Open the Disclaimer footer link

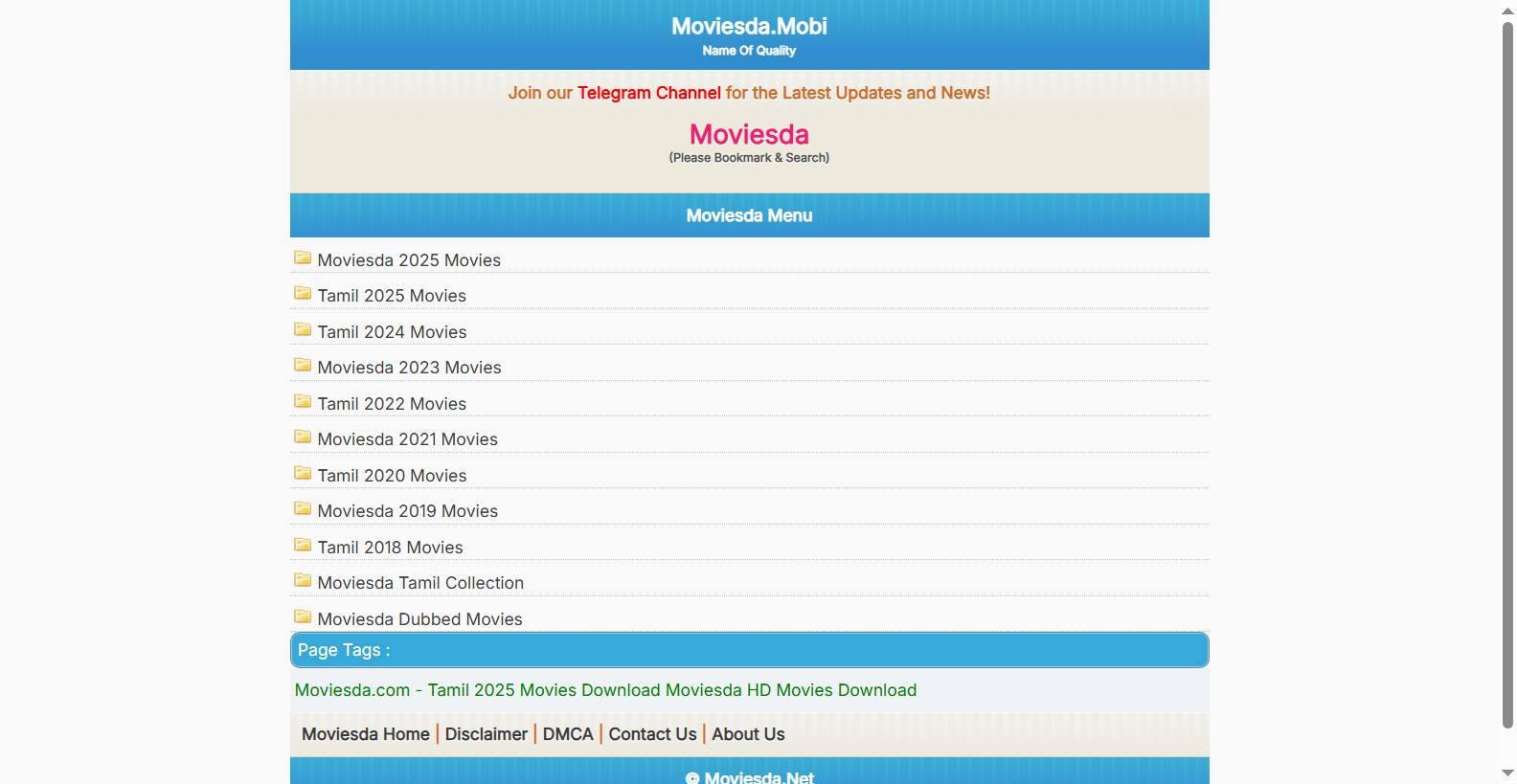486,734
